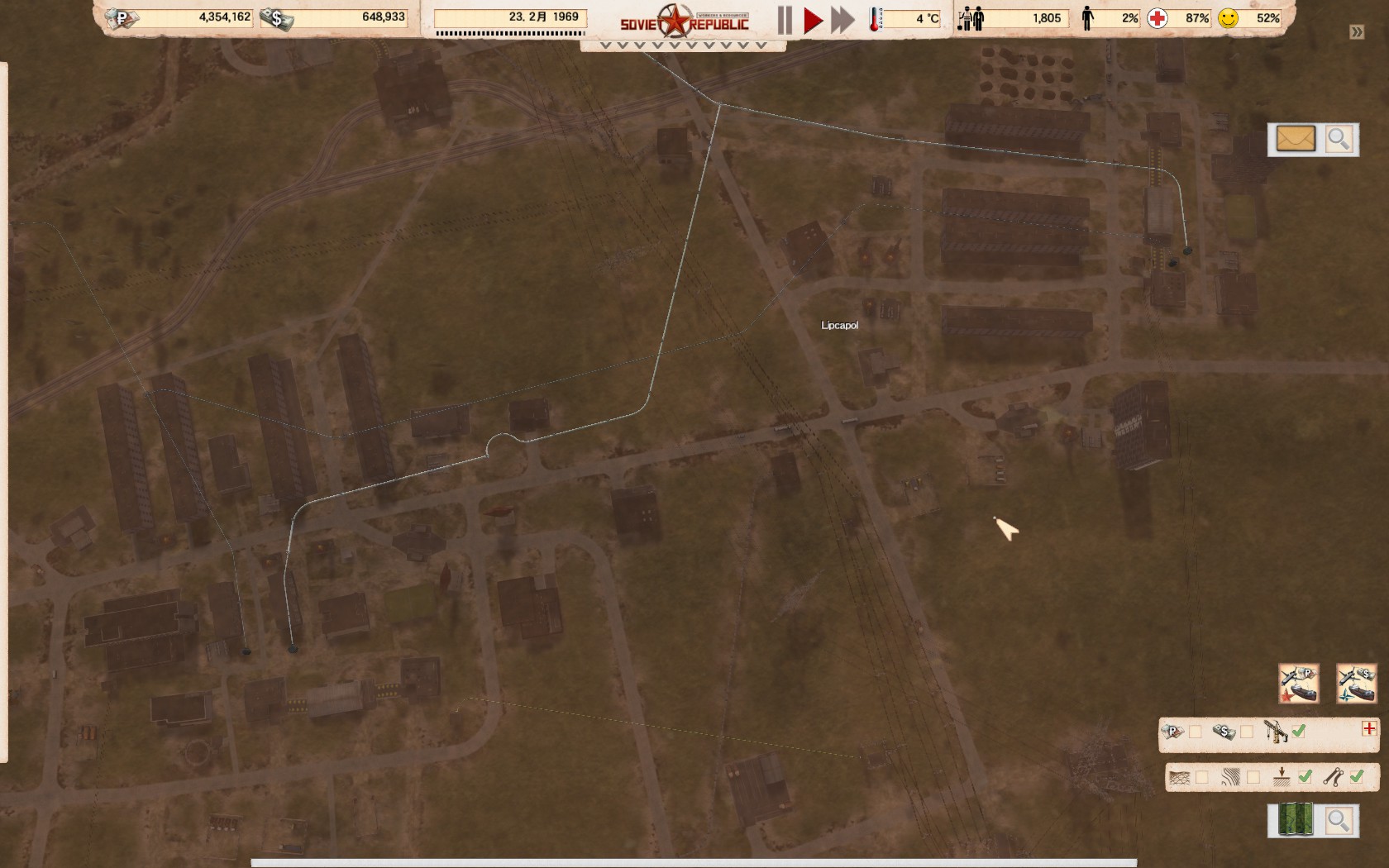Expand the top bar chevron drawer

pyautogui.click(x=683, y=45)
